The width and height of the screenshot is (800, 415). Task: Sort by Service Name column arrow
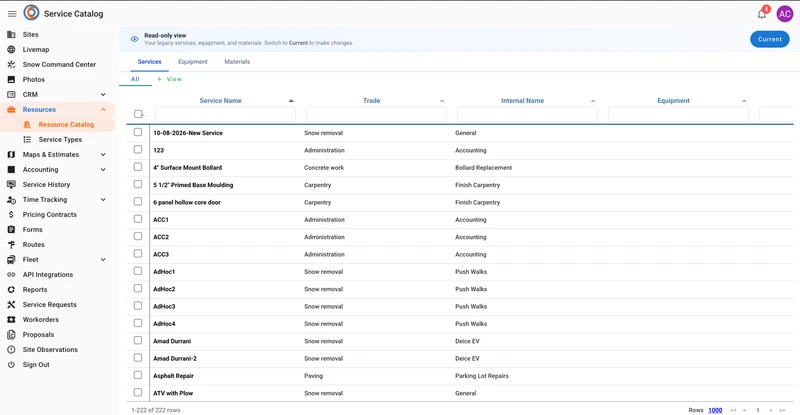click(291, 101)
